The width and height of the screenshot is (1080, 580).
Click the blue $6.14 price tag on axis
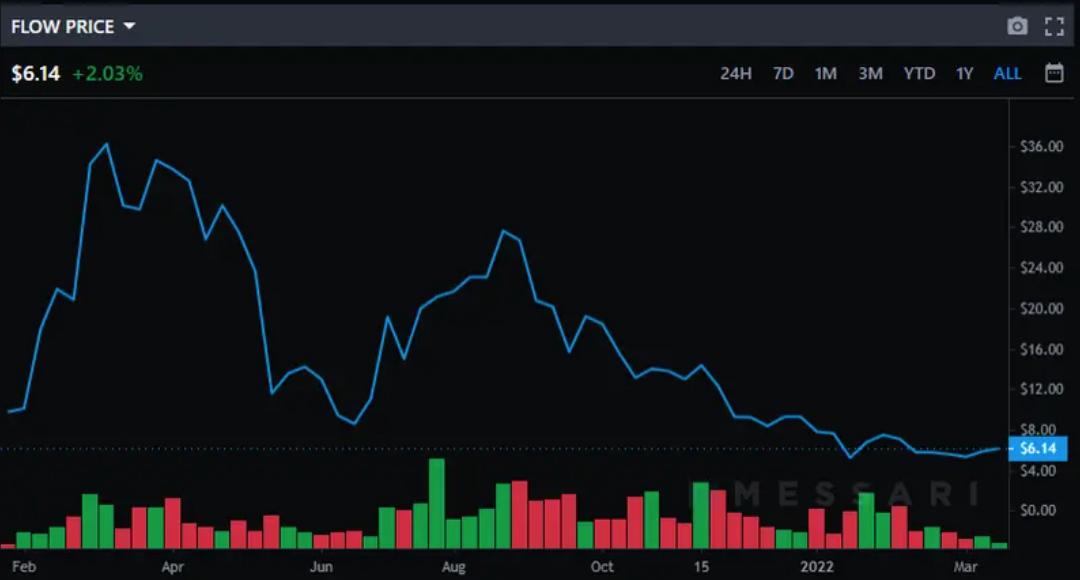1038,449
